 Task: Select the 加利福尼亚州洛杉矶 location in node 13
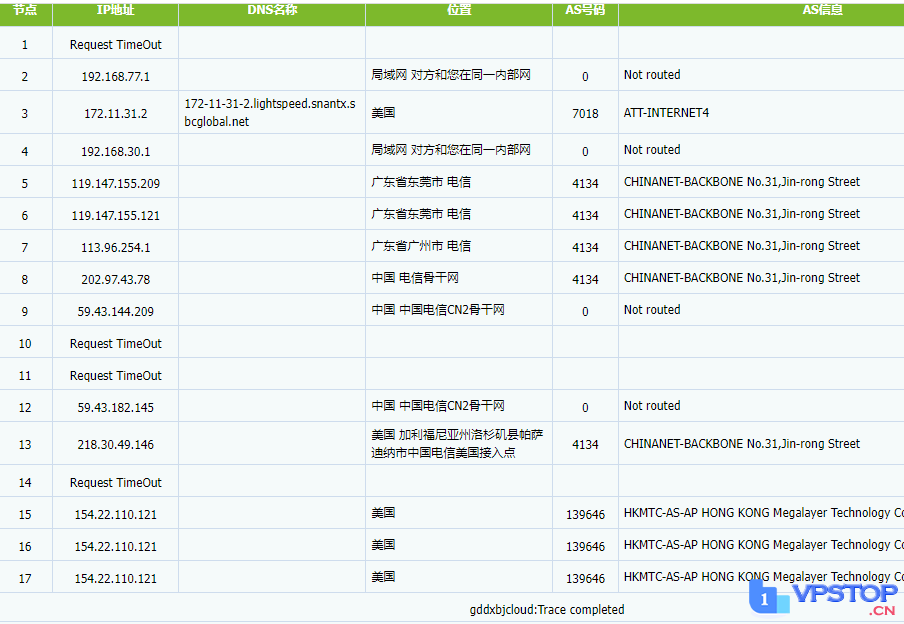(457, 443)
